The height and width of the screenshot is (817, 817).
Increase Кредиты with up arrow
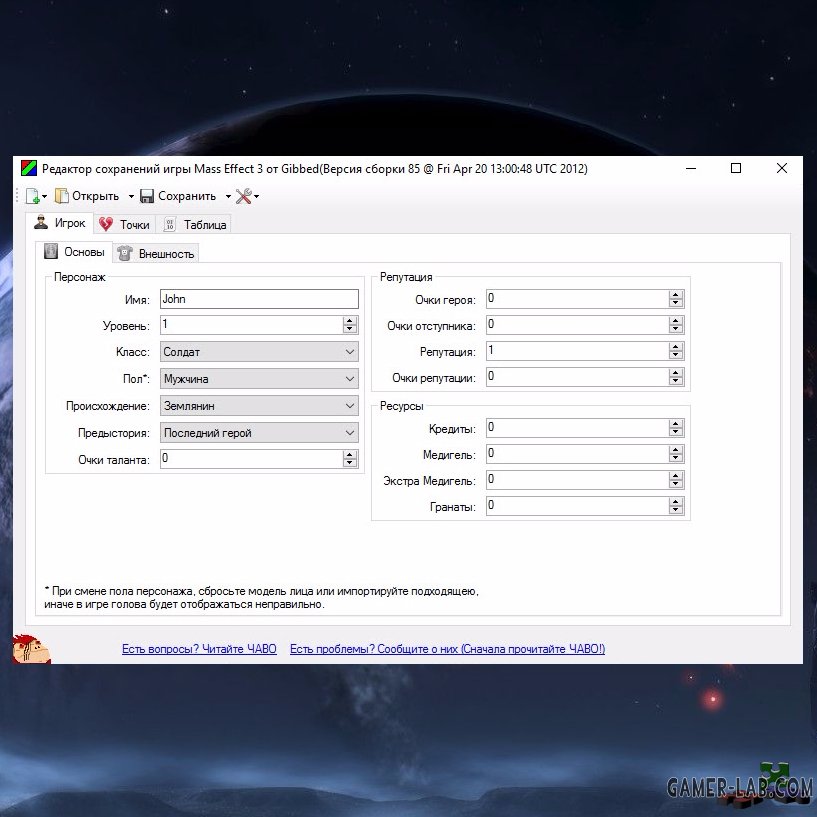(x=676, y=424)
